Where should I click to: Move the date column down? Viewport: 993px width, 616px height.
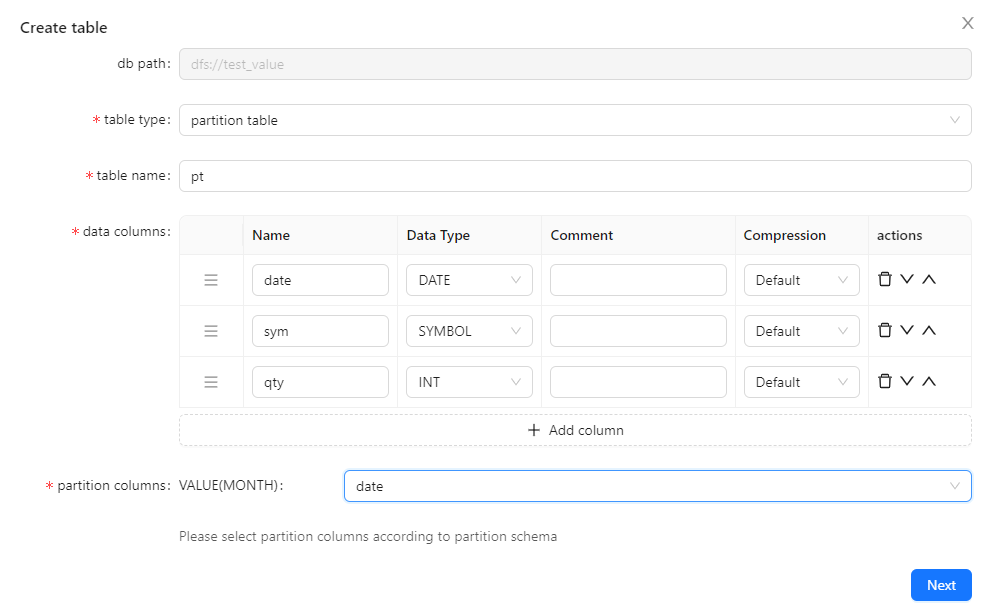click(x=907, y=280)
